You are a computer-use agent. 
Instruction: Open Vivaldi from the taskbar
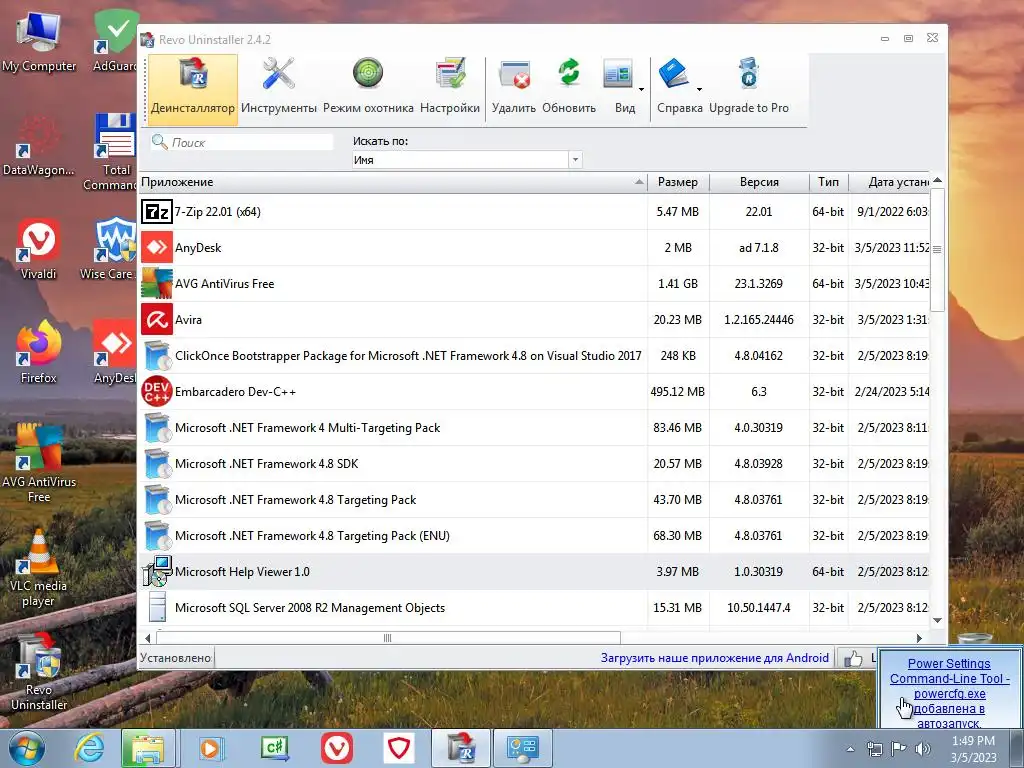336,748
